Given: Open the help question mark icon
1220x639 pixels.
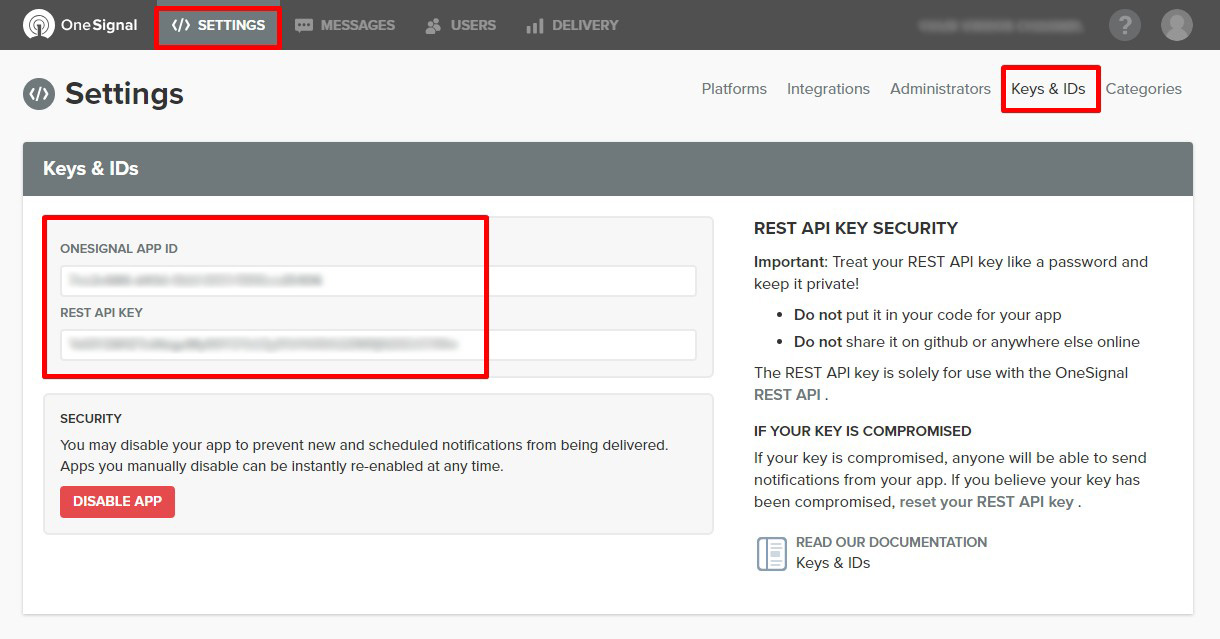Looking at the screenshot, I should [1124, 25].
